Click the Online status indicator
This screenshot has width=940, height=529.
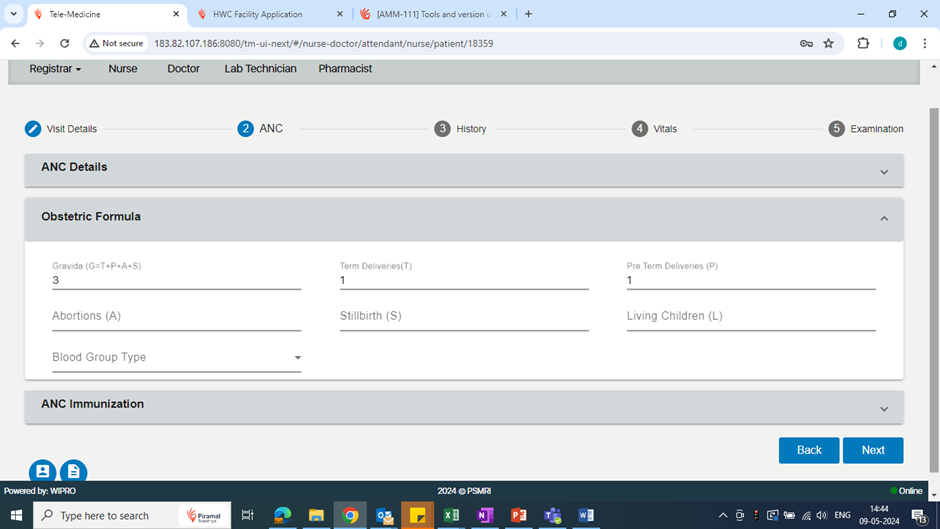point(906,491)
